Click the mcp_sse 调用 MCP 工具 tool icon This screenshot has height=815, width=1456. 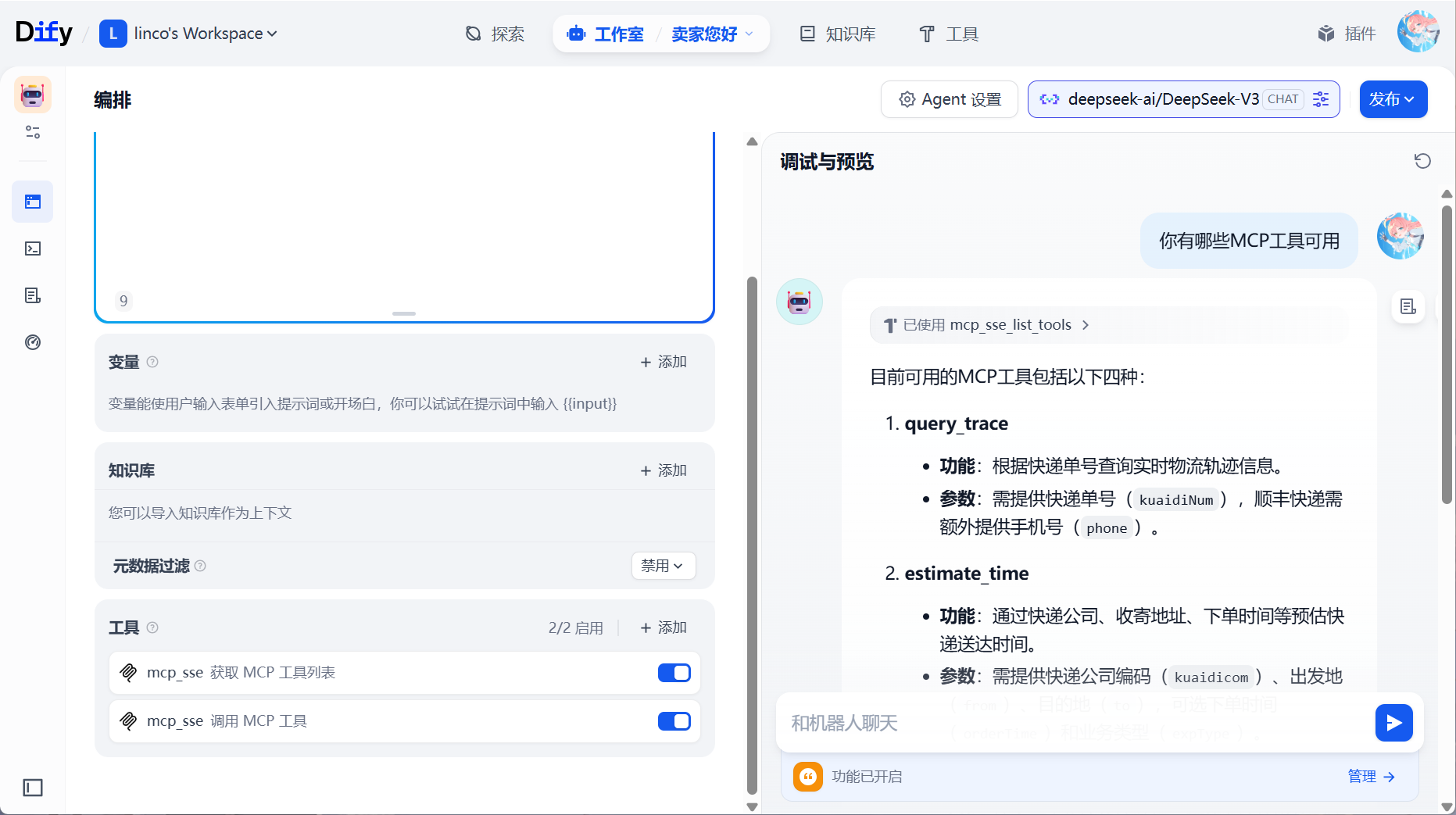(x=129, y=720)
